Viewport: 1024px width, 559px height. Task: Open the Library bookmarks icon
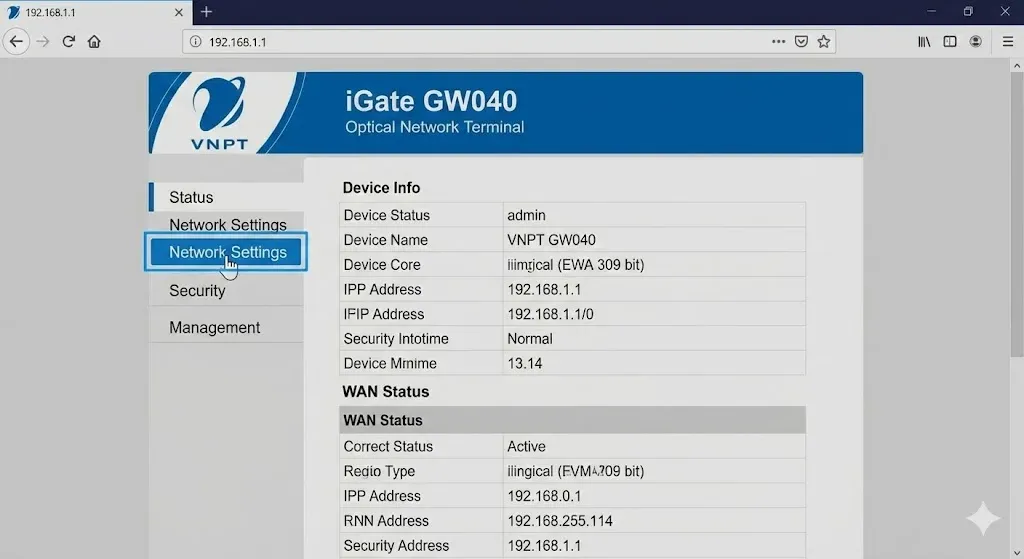[924, 42]
